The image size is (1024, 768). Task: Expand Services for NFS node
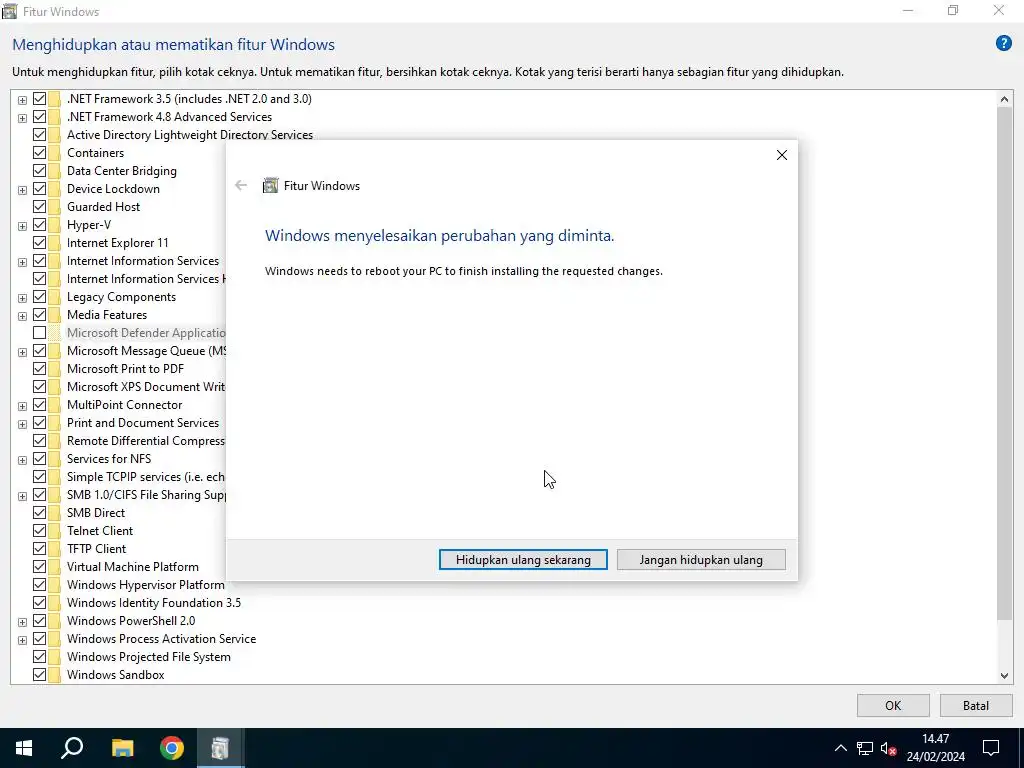22,460
